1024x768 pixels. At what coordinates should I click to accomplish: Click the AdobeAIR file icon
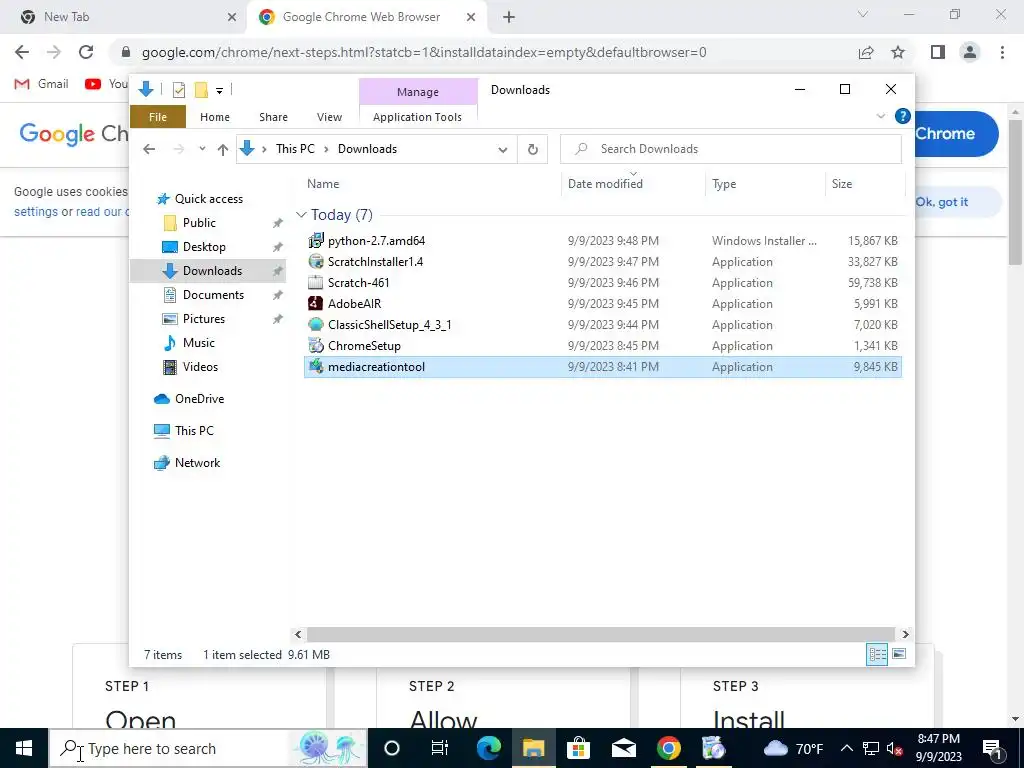pos(316,303)
